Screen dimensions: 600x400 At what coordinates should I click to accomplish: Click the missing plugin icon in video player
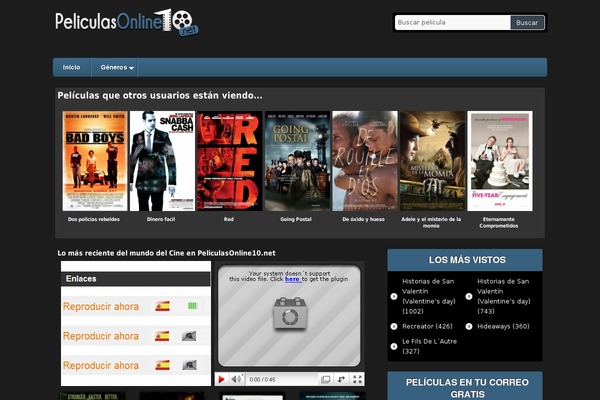pyautogui.click(x=290, y=313)
